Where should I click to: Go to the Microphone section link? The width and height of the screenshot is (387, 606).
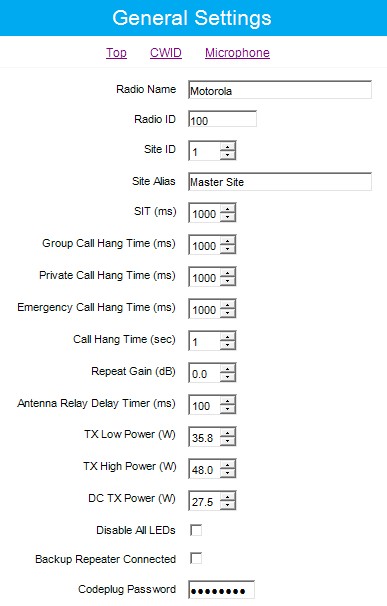click(x=237, y=53)
